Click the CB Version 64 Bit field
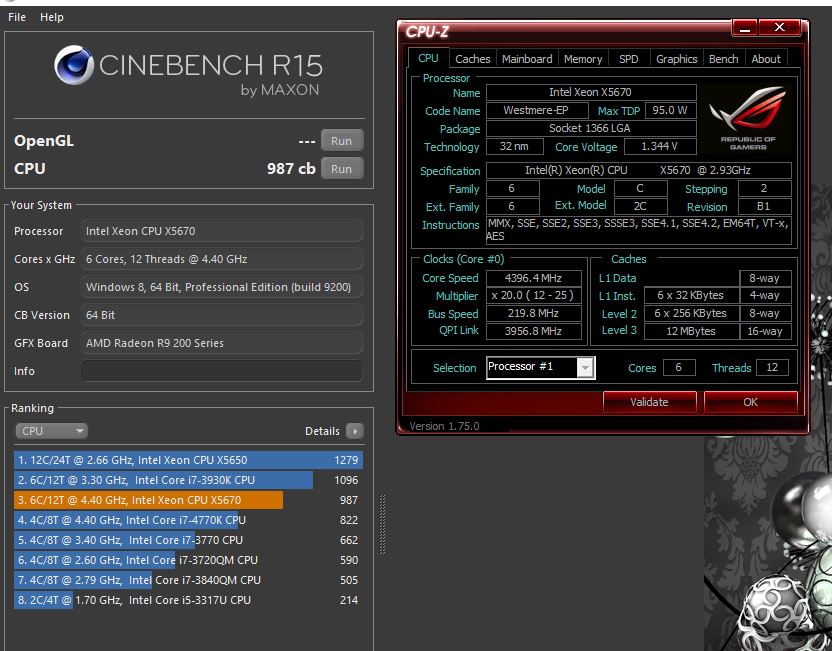Screen dimensions: 832x651 point(222,315)
